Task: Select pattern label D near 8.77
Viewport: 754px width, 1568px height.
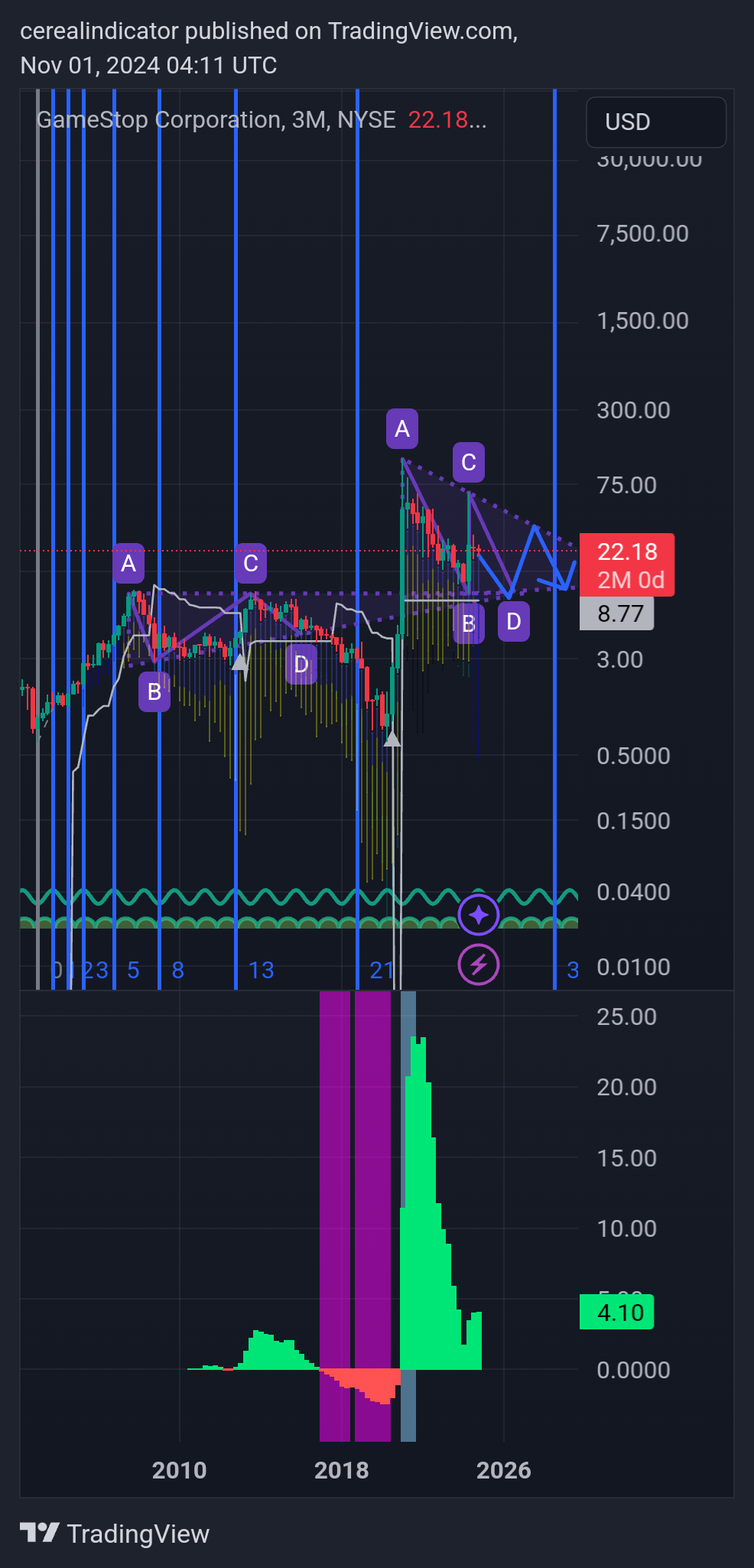Action: pos(514,621)
